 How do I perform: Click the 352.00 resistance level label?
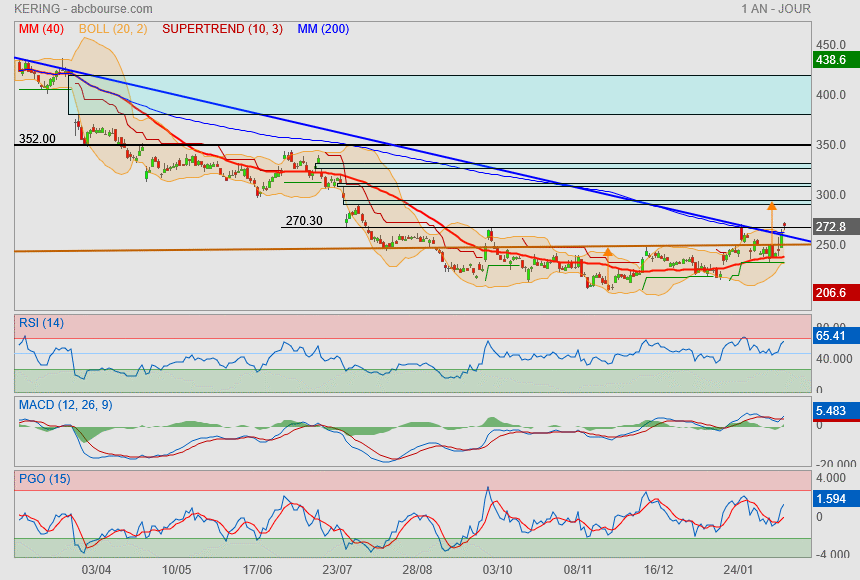coord(37,138)
